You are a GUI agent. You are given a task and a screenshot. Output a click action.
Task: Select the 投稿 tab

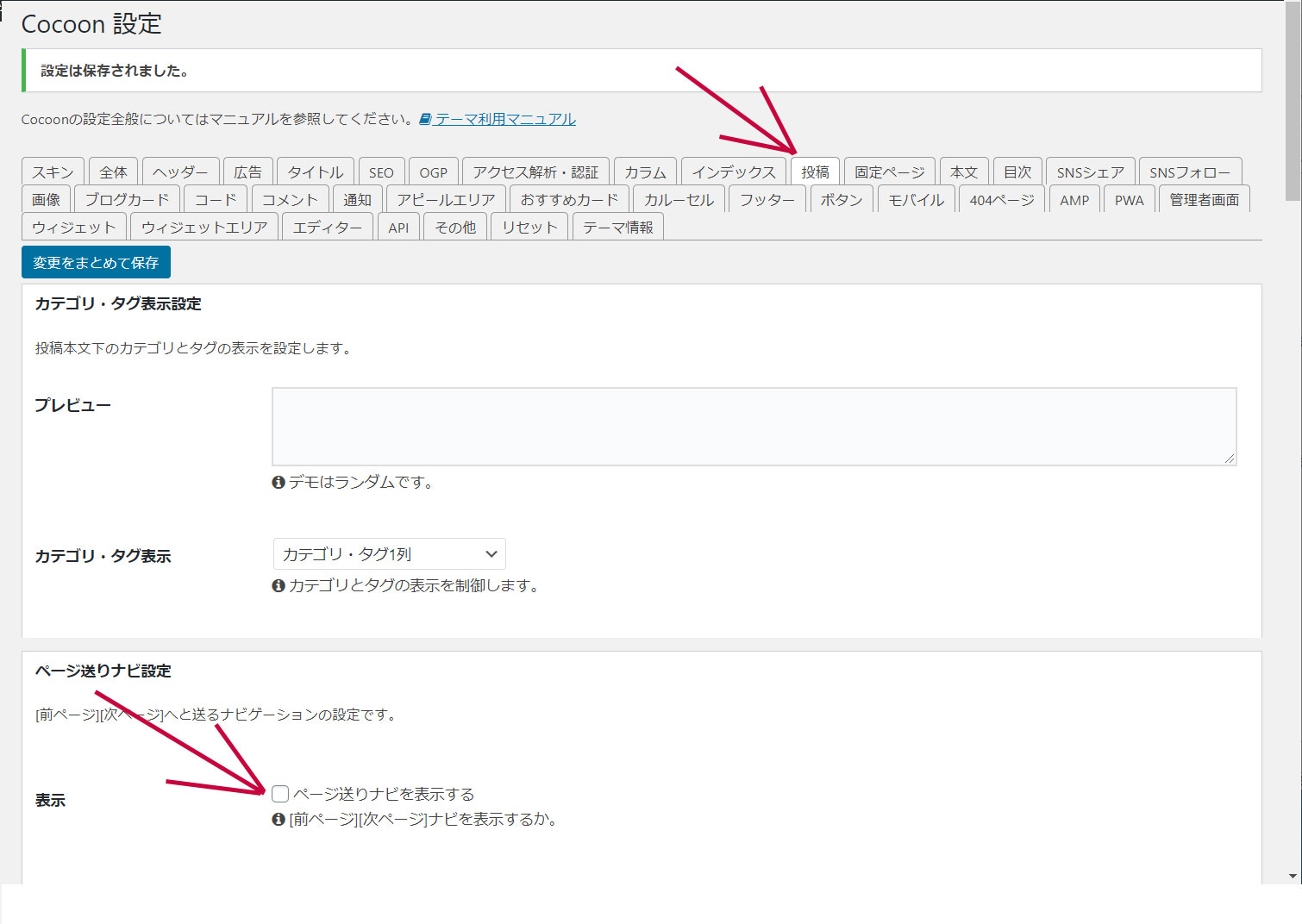click(815, 172)
